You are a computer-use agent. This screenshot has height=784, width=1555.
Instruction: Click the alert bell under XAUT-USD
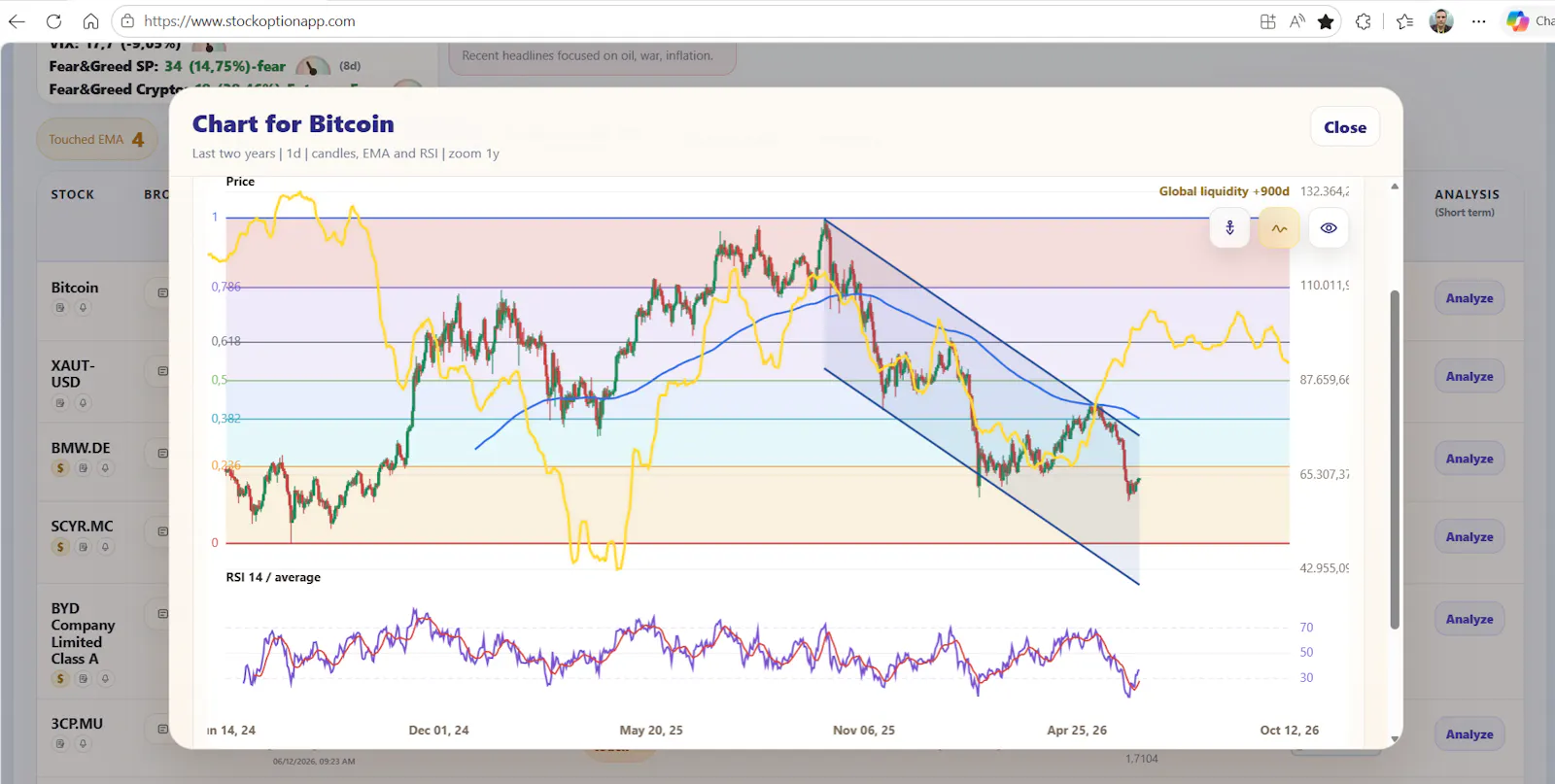point(83,403)
